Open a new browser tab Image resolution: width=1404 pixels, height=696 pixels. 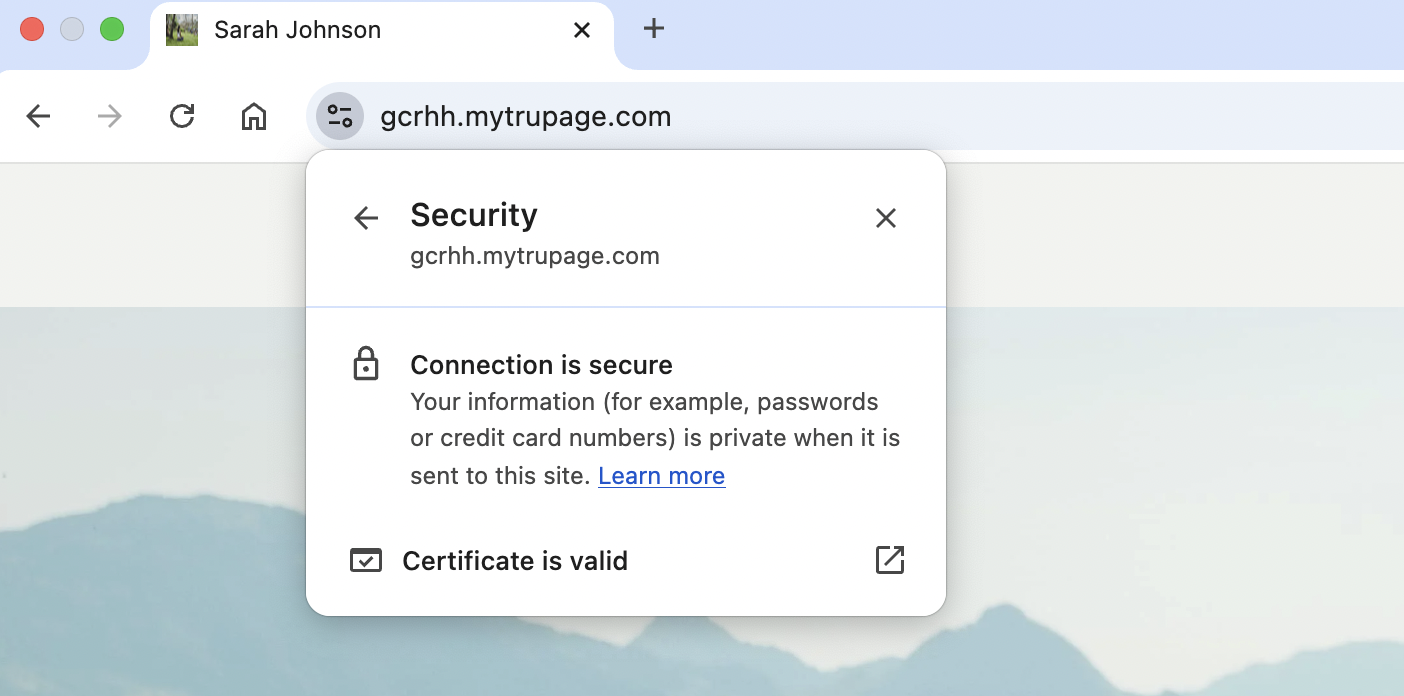click(654, 29)
